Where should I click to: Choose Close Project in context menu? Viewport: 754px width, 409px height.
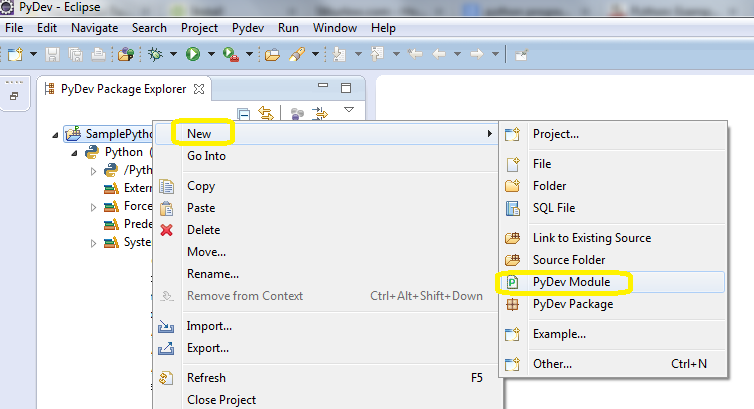326,400
